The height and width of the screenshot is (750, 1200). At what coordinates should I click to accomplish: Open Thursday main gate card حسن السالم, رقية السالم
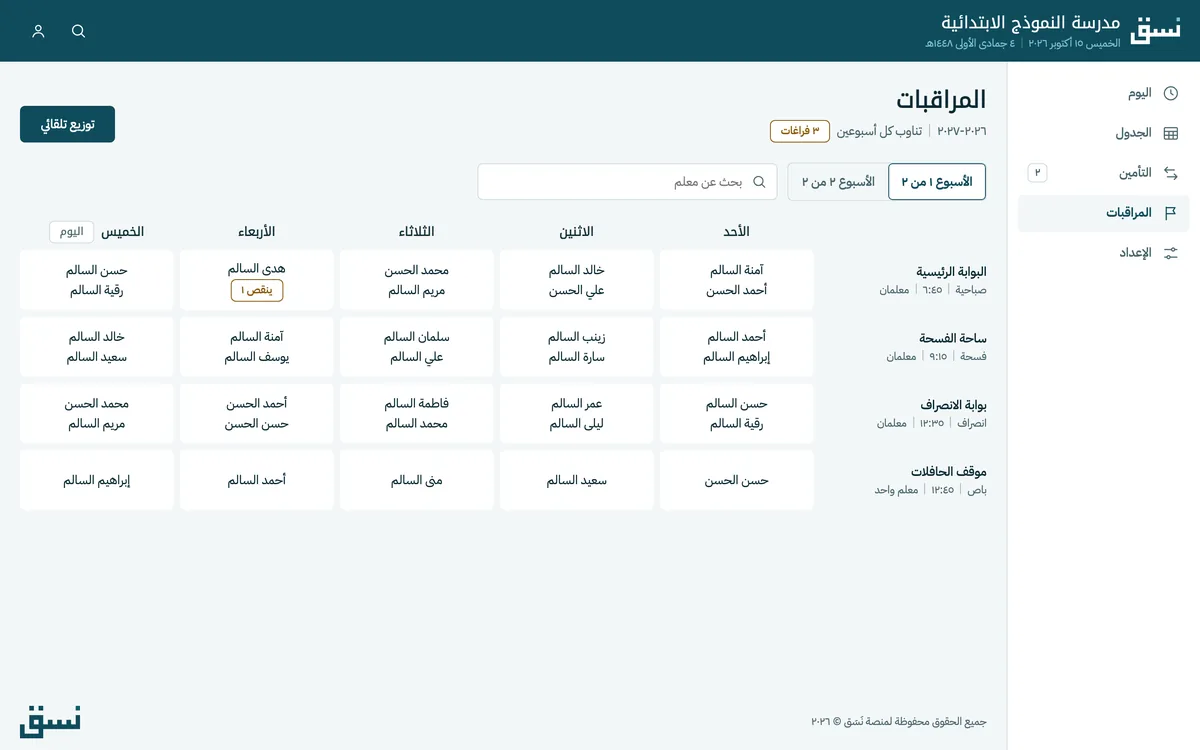tap(97, 280)
